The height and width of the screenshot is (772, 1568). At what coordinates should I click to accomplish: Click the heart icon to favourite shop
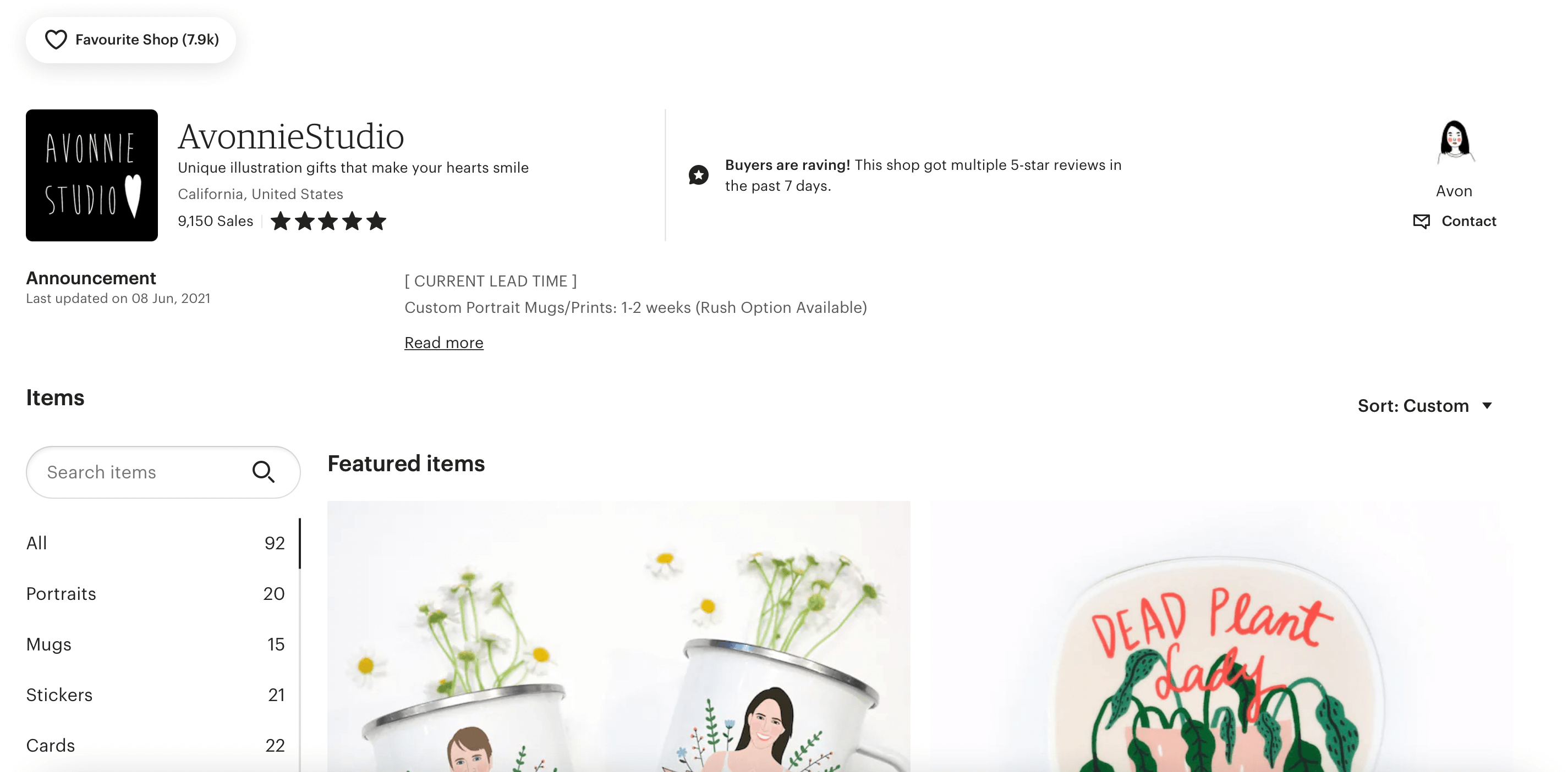point(56,40)
